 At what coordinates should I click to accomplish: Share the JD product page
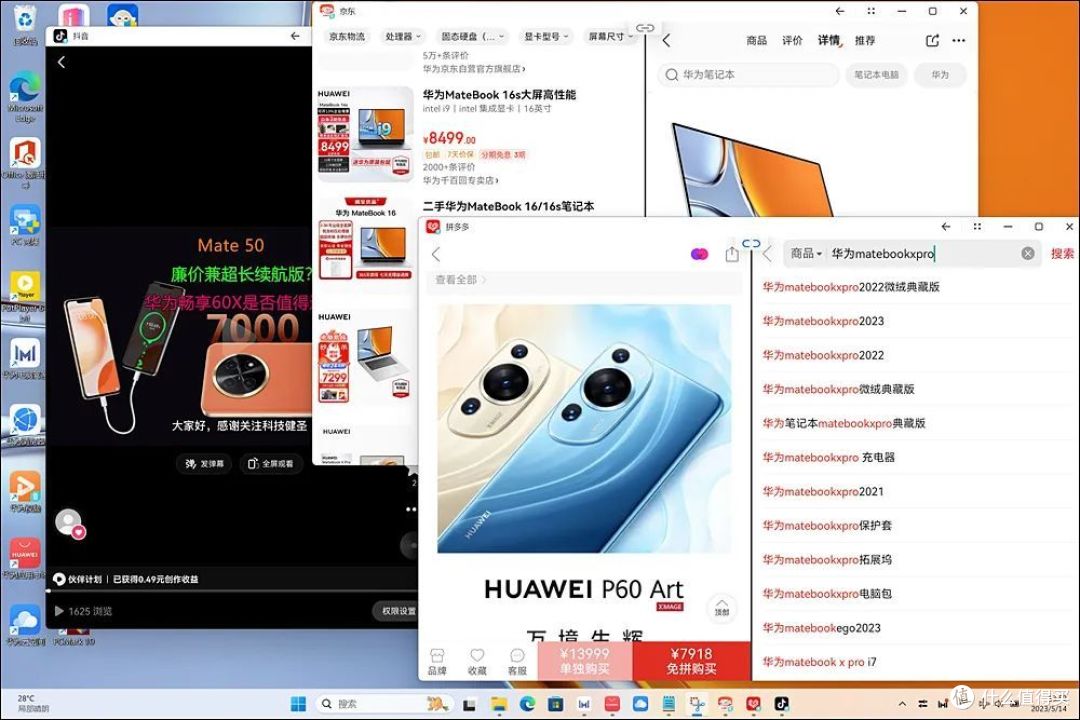[932, 41]
